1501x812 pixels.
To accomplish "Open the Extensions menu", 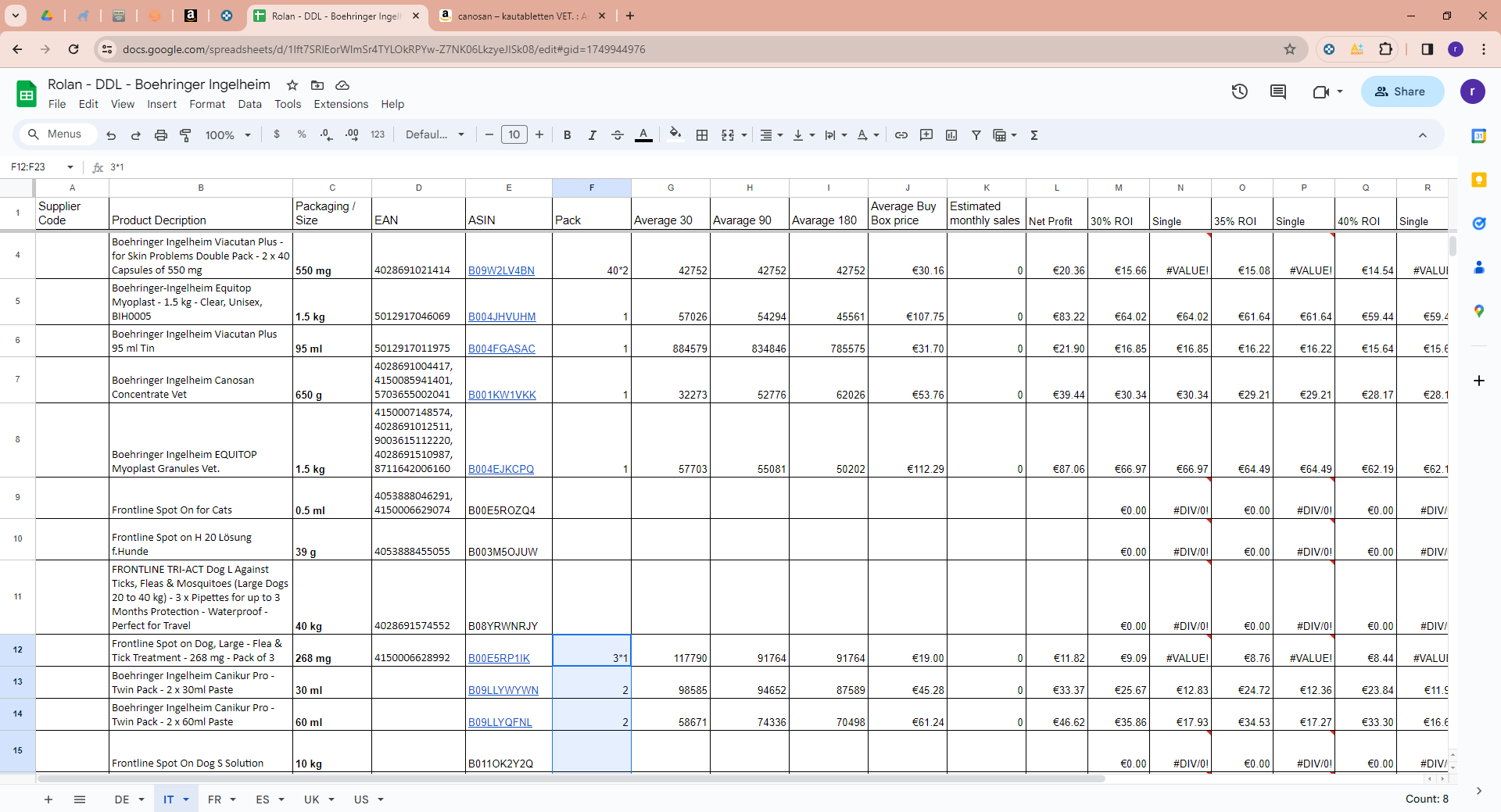I will [x=341, y=104].
